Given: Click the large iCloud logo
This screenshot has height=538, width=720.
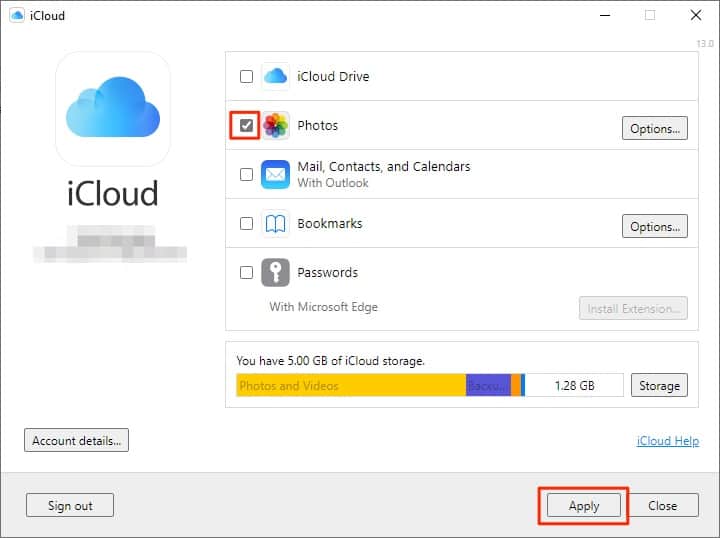Looking at the screenshot, I should tap(113, 109).
